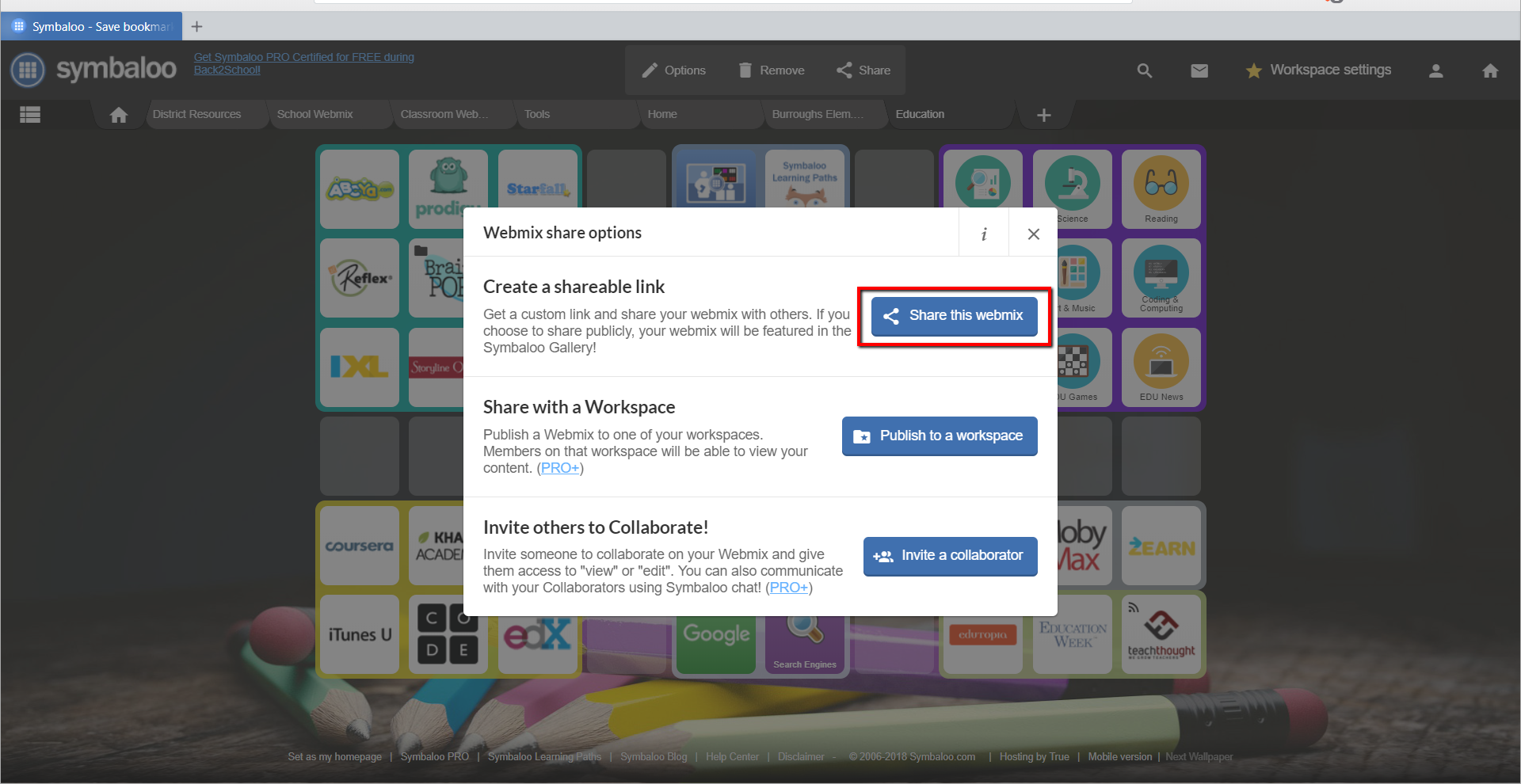
Task: Open the Prodigy tile
Action: click(x=448, y=189)
